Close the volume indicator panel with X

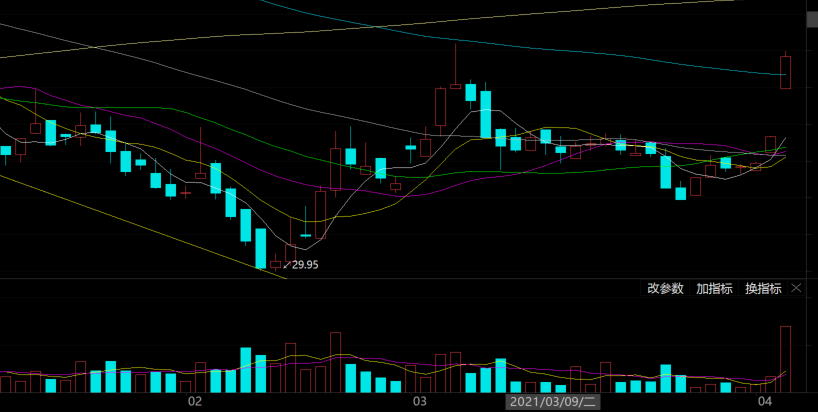pos(796,288)
